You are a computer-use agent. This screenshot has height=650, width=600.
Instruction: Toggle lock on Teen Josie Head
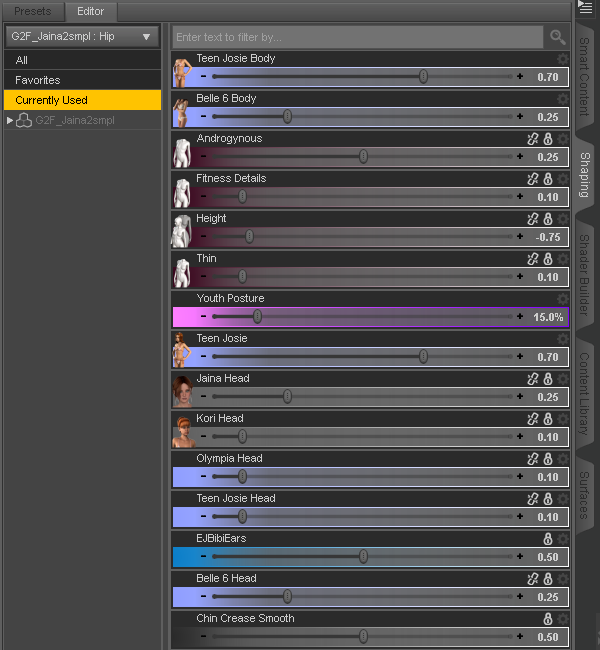click(x=548, y=499)
